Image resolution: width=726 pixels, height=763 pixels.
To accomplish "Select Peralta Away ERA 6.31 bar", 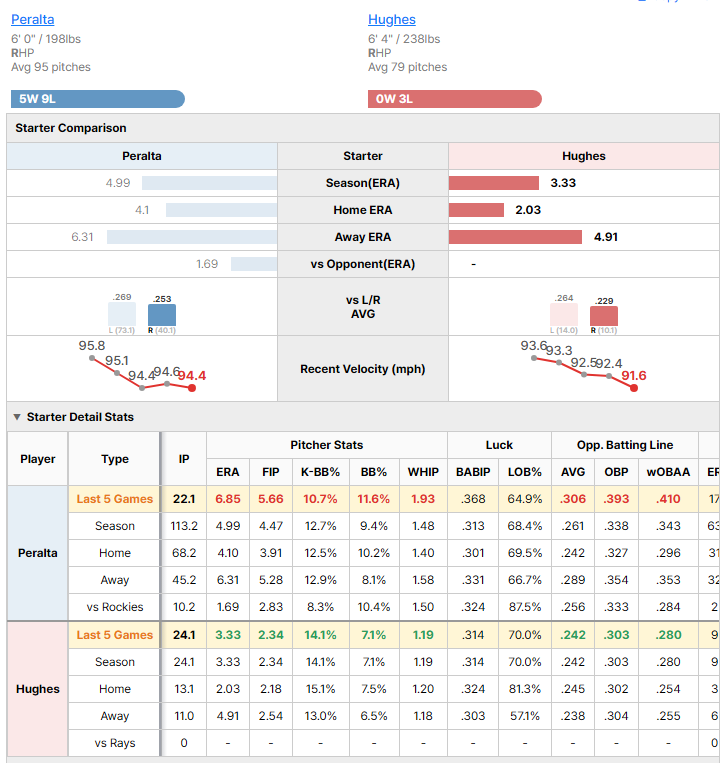I will [192, 237].
